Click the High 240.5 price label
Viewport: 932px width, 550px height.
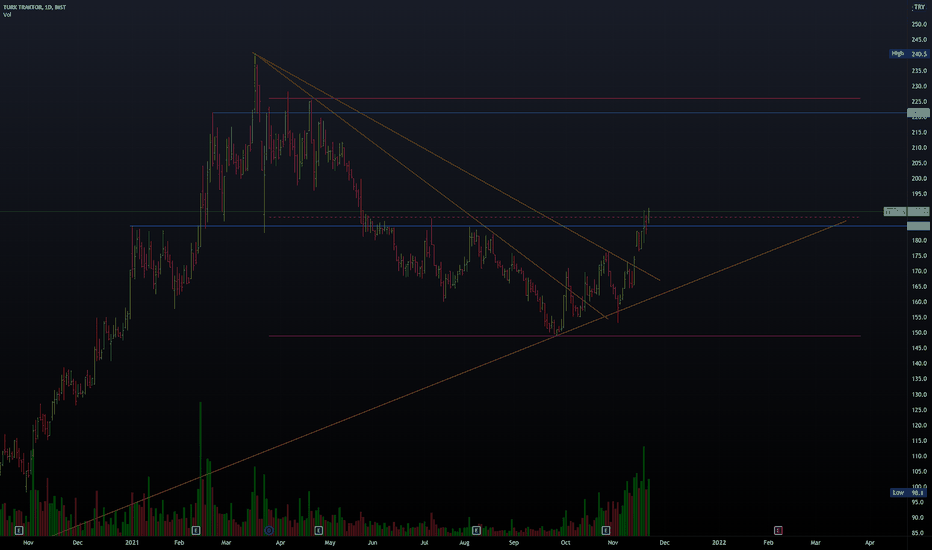(x=909, y=54)
